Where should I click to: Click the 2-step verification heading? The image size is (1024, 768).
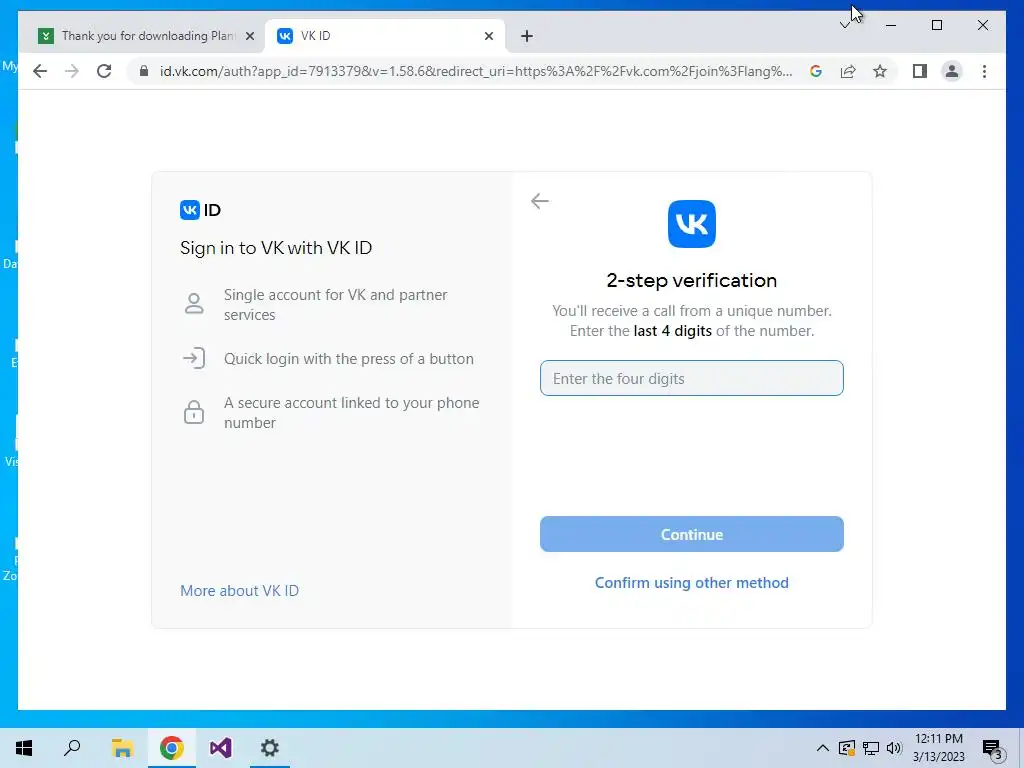692,280
